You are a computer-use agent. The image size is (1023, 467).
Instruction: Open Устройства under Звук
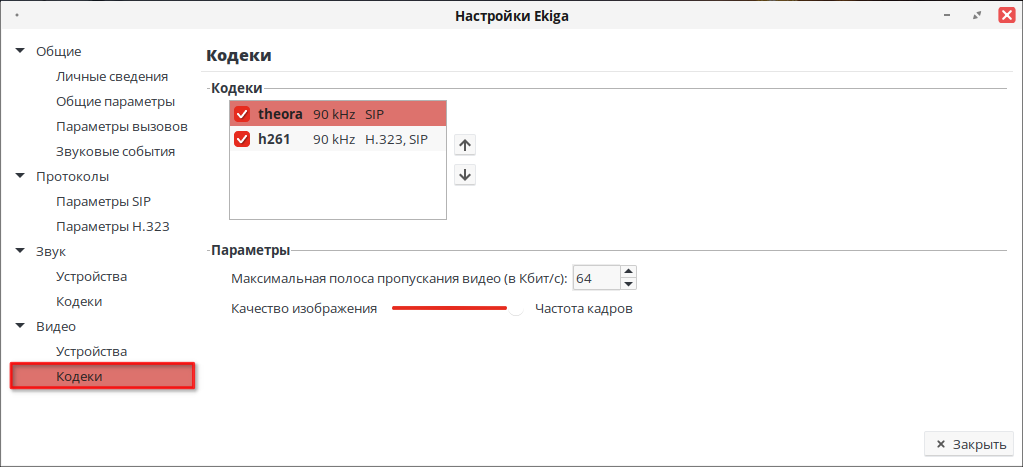pyautogui.click(x=91, y=277)
